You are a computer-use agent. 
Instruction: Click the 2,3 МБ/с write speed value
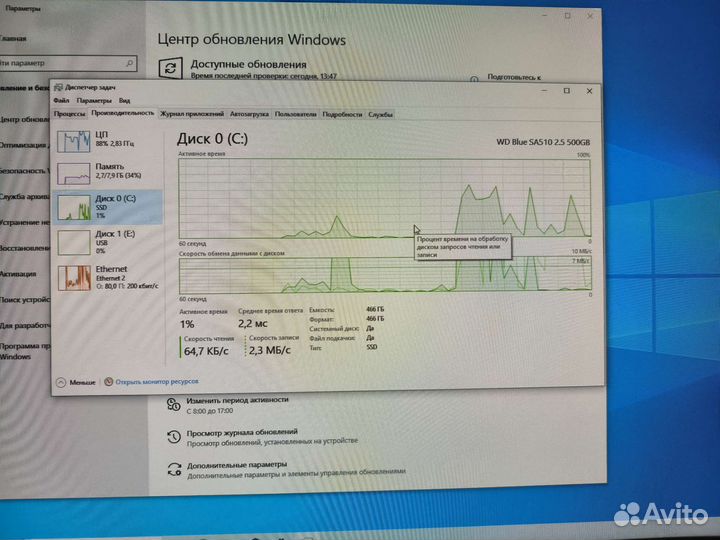coord(270,350)
